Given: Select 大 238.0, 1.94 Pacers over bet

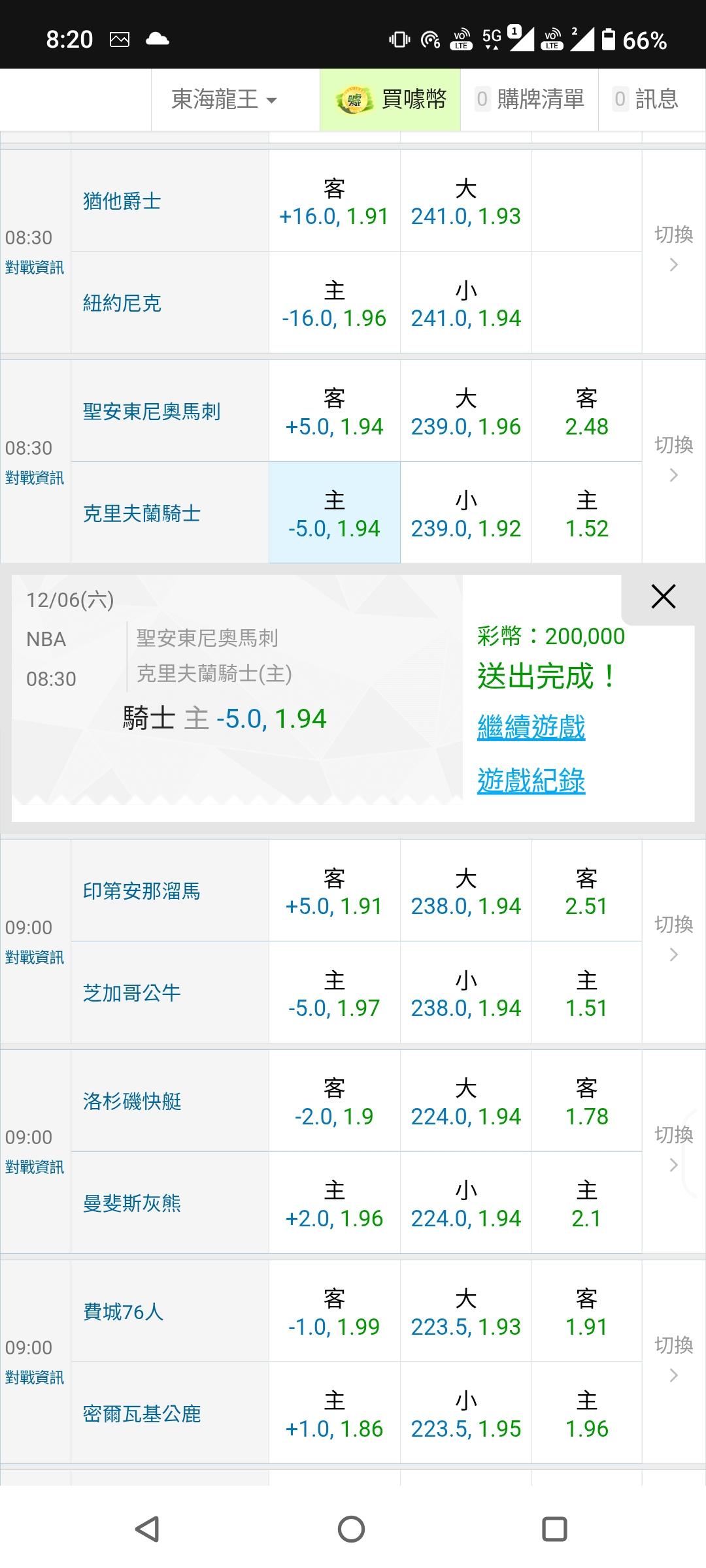Looking at the screenshot, I should click(x=465, y=891).
